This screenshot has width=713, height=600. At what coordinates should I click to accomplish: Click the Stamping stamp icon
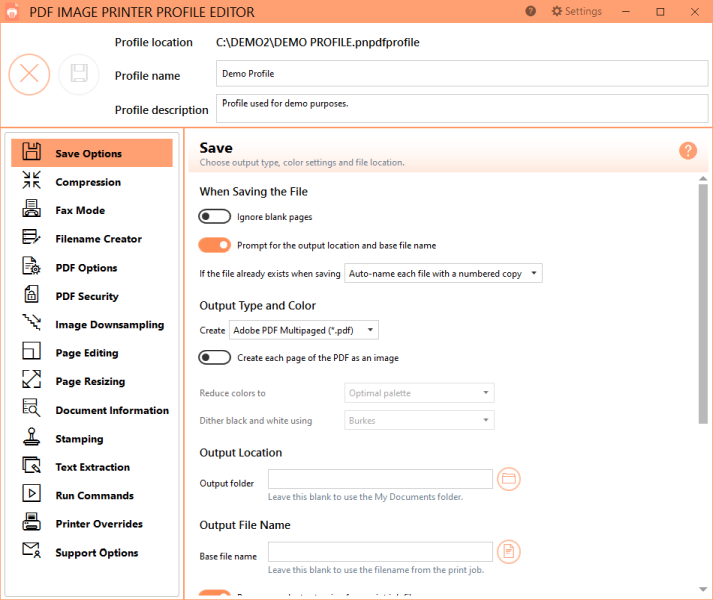tap(31, 436)
